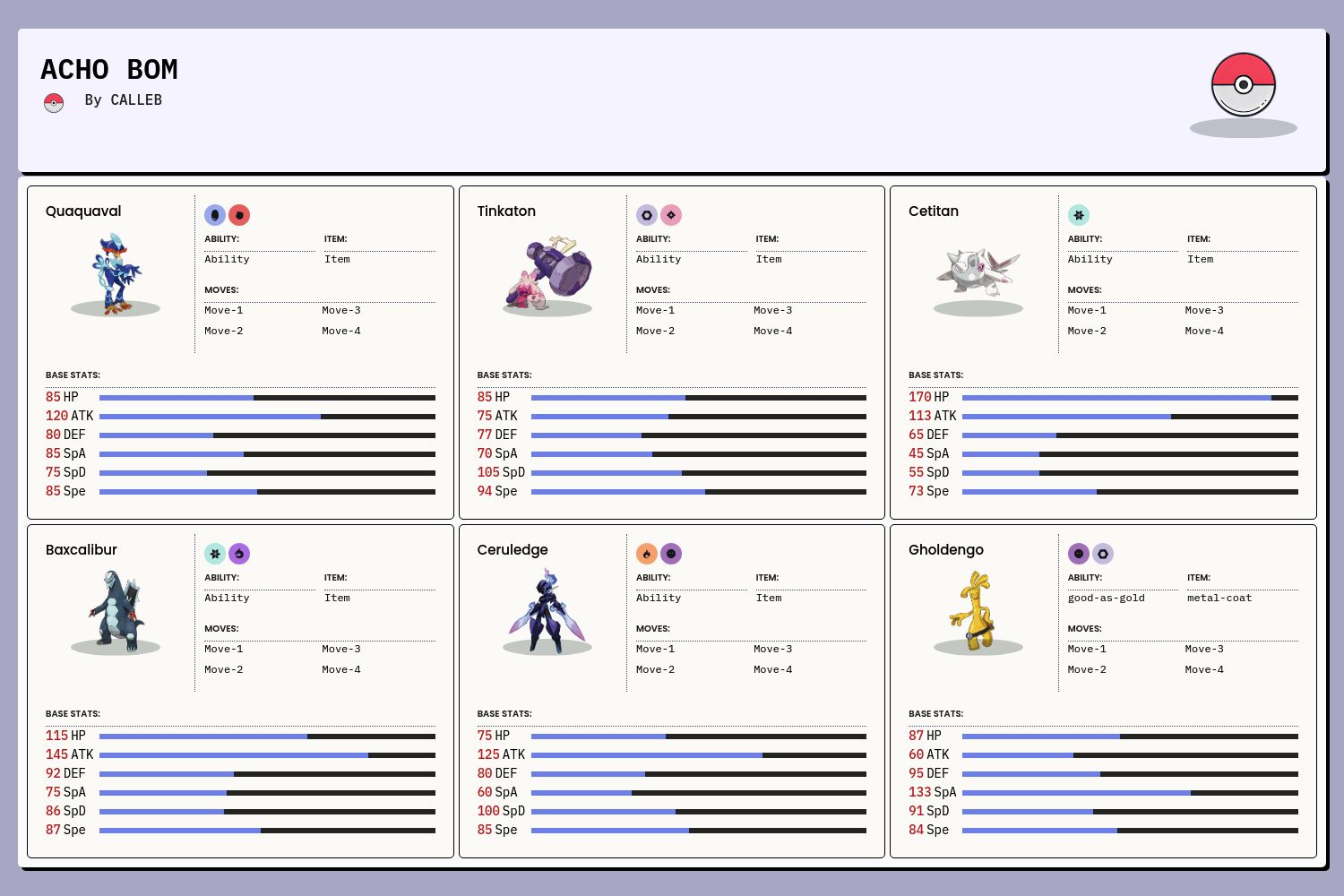Screen dimensions: 1344x896
Task: Edit Gholdengo's good-as-gold ability field
Action: coord(1106,598)
